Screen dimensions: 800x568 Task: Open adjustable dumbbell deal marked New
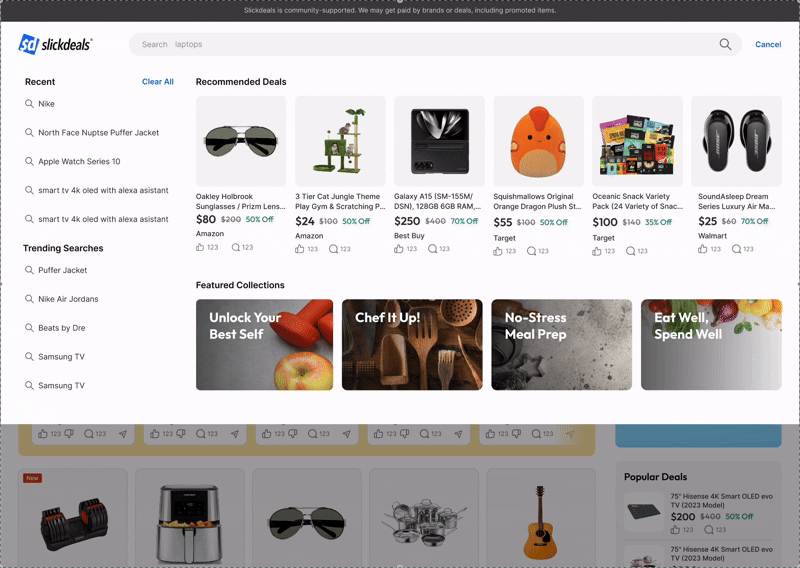(x=73, y=518)
